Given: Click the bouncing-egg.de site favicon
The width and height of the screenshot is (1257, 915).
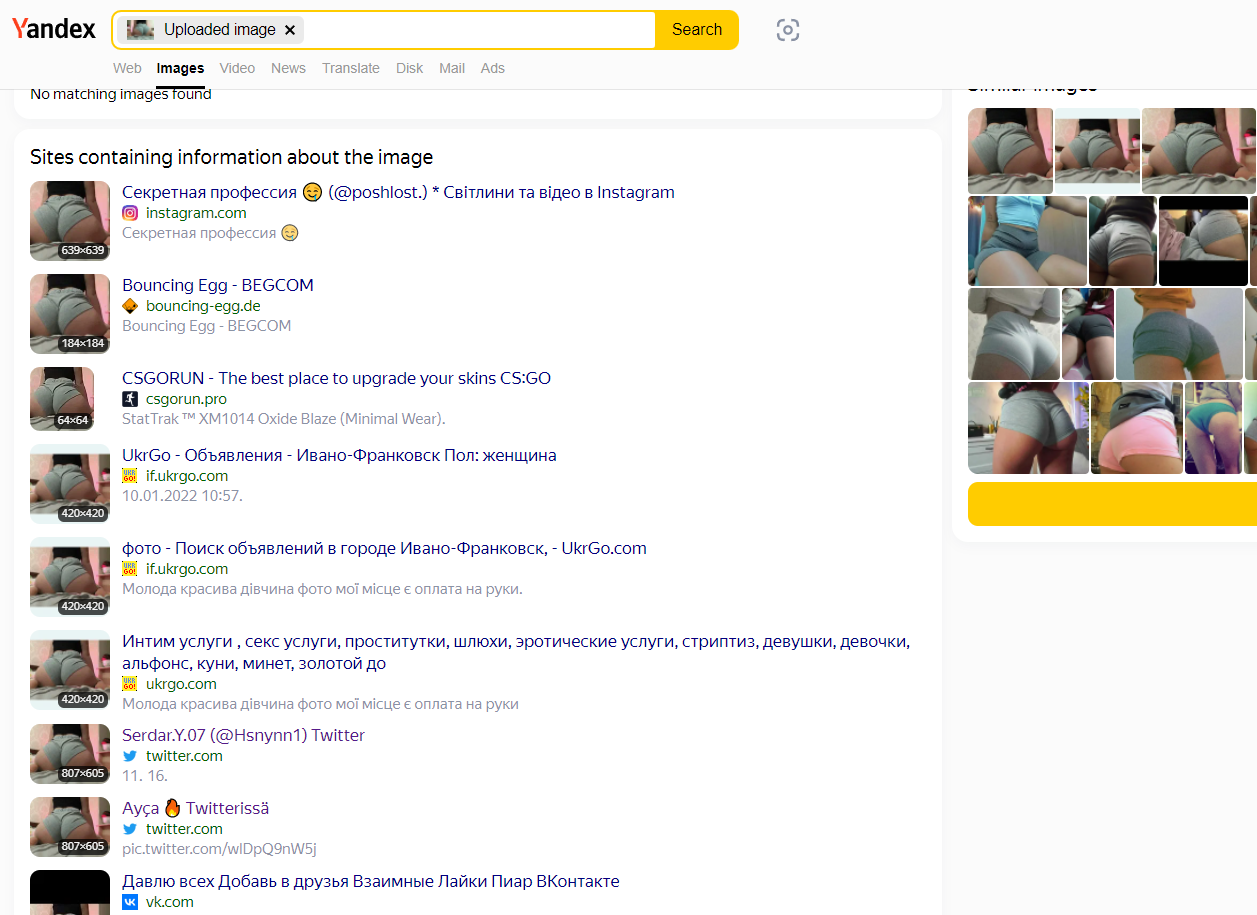Looking at the screenshot, I should click(x=130, y=306).
